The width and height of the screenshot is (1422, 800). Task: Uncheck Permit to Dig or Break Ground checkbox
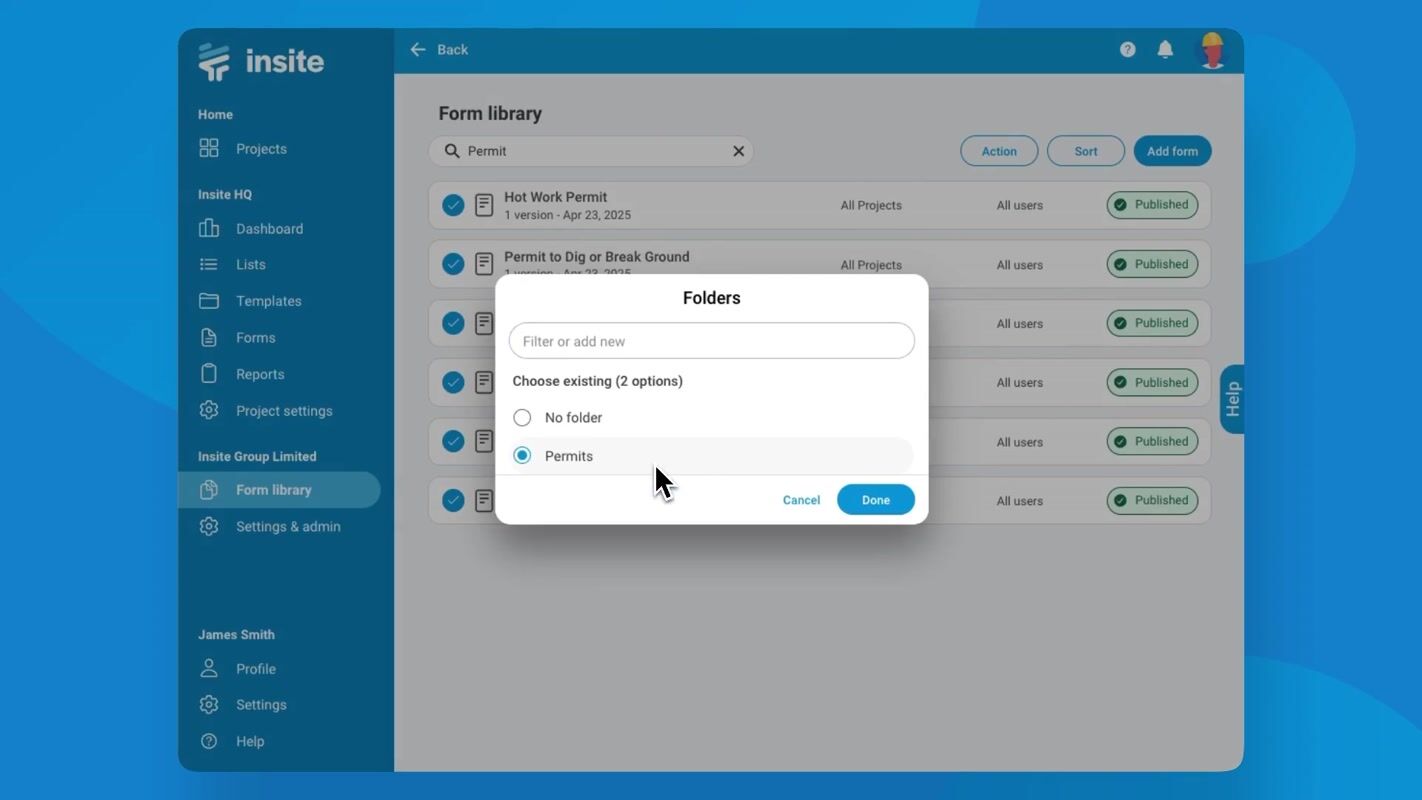coord(453,264)
